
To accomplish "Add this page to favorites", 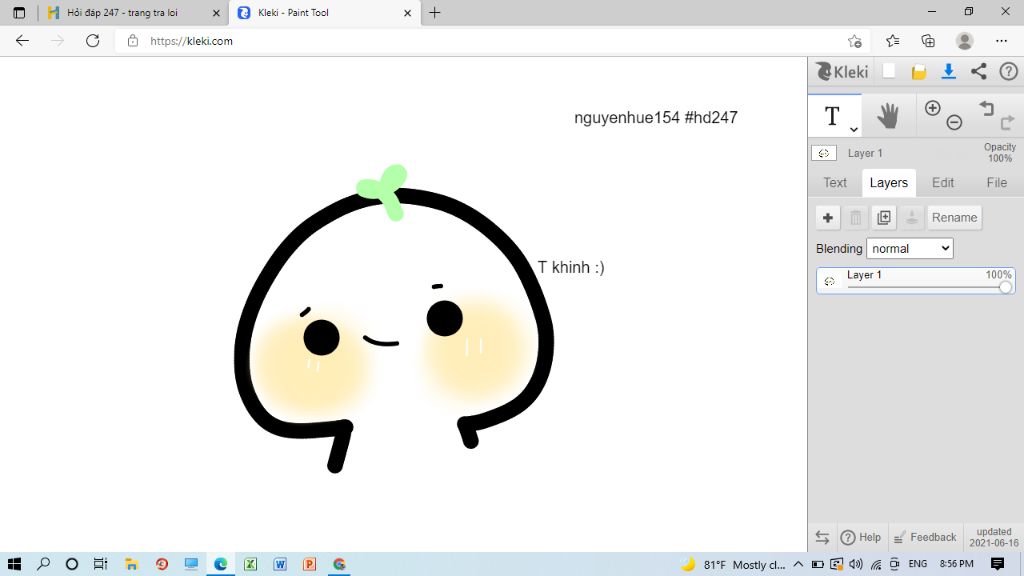I will [855, 41].
